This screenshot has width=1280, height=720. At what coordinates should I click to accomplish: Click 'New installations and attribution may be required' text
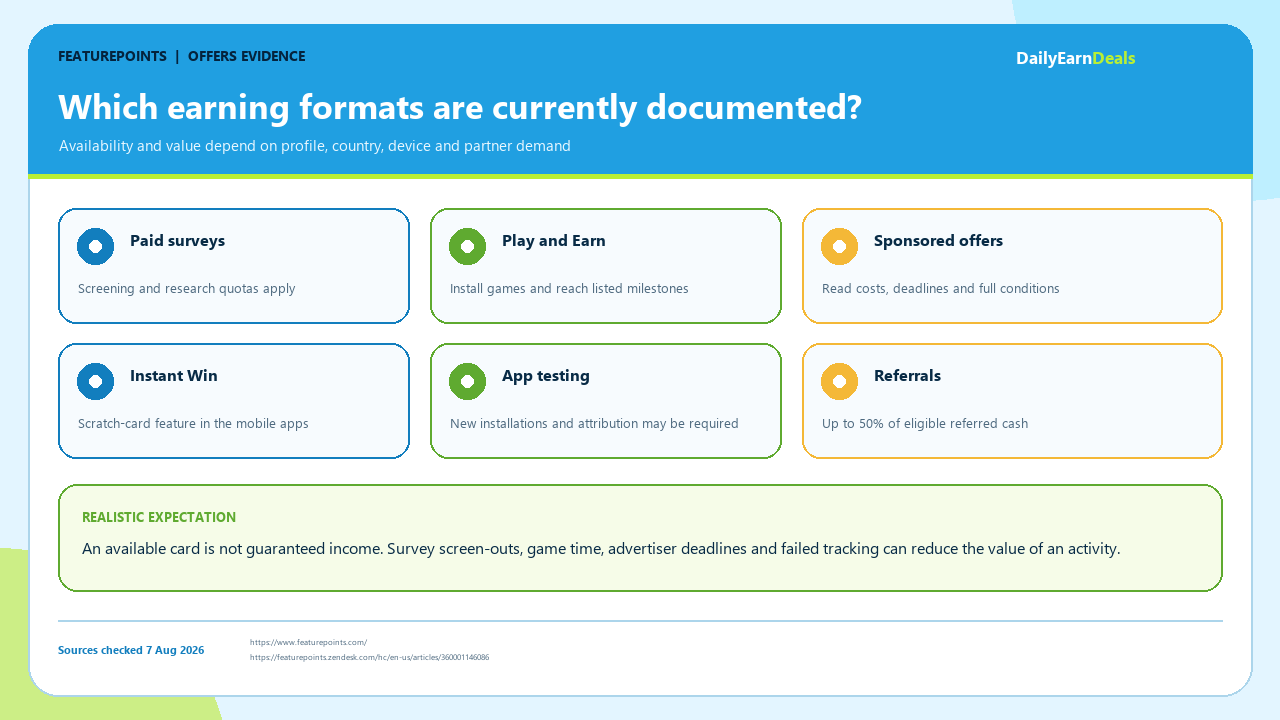pos(594,424)
